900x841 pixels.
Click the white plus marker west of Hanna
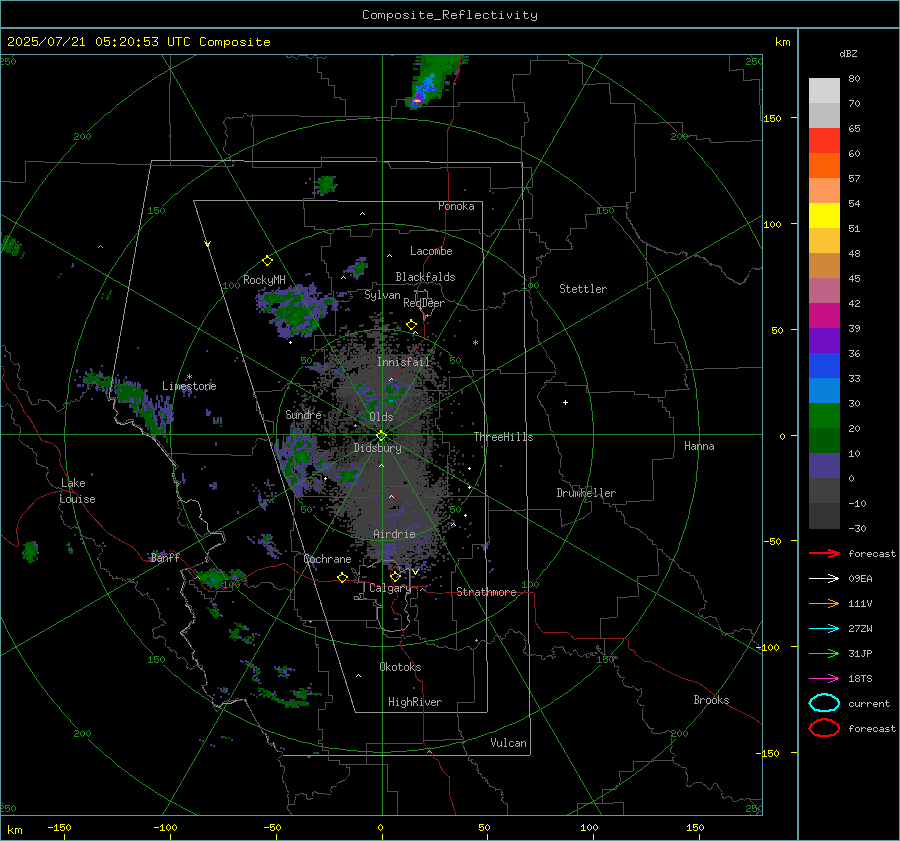pos(565,402)
